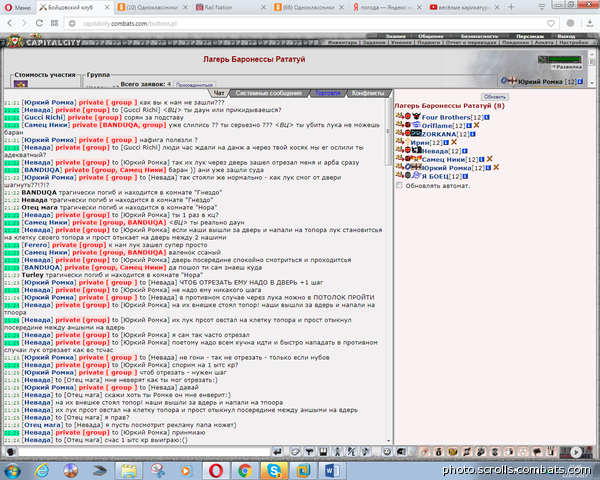Click the private message arrow icon for ZORKANA
Viewport: 600px width, 480px height.
click(399, 133)
